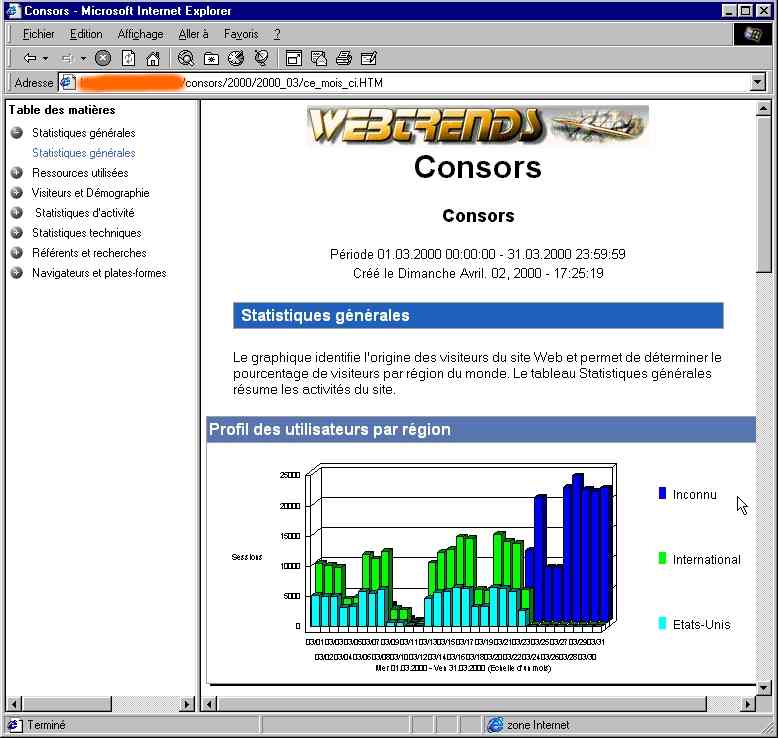This screenshot has width=778, height=738.
Task: Print the page with the printer icon
Action: click(x=343, y=59)
